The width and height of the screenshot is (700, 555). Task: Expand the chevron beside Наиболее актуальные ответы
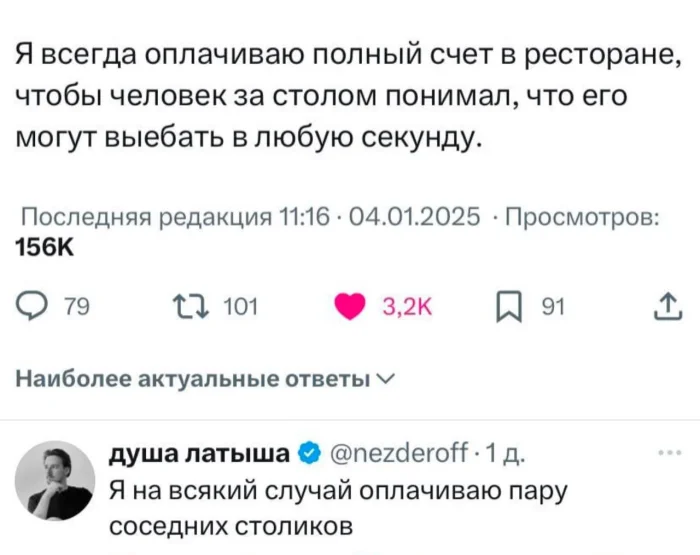389,379
